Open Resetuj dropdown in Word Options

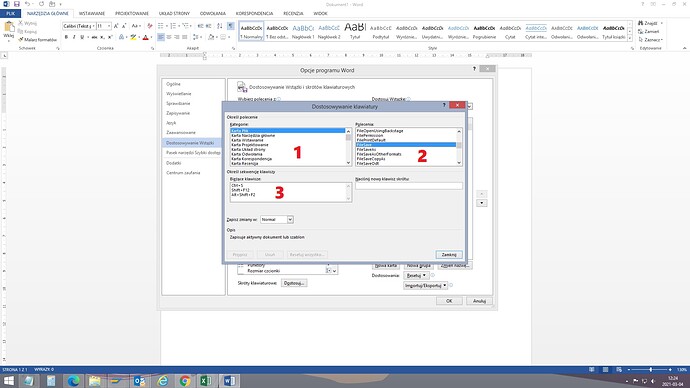416,275
